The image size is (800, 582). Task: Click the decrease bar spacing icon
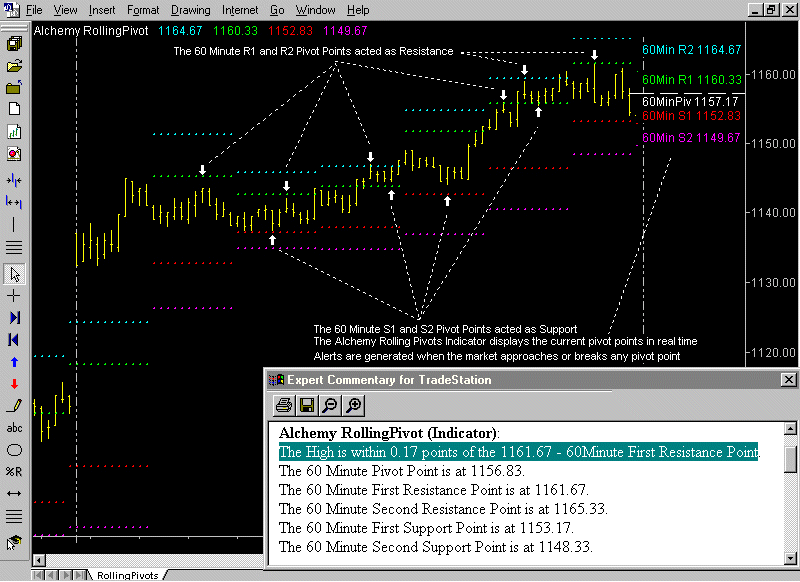[14, 180]
